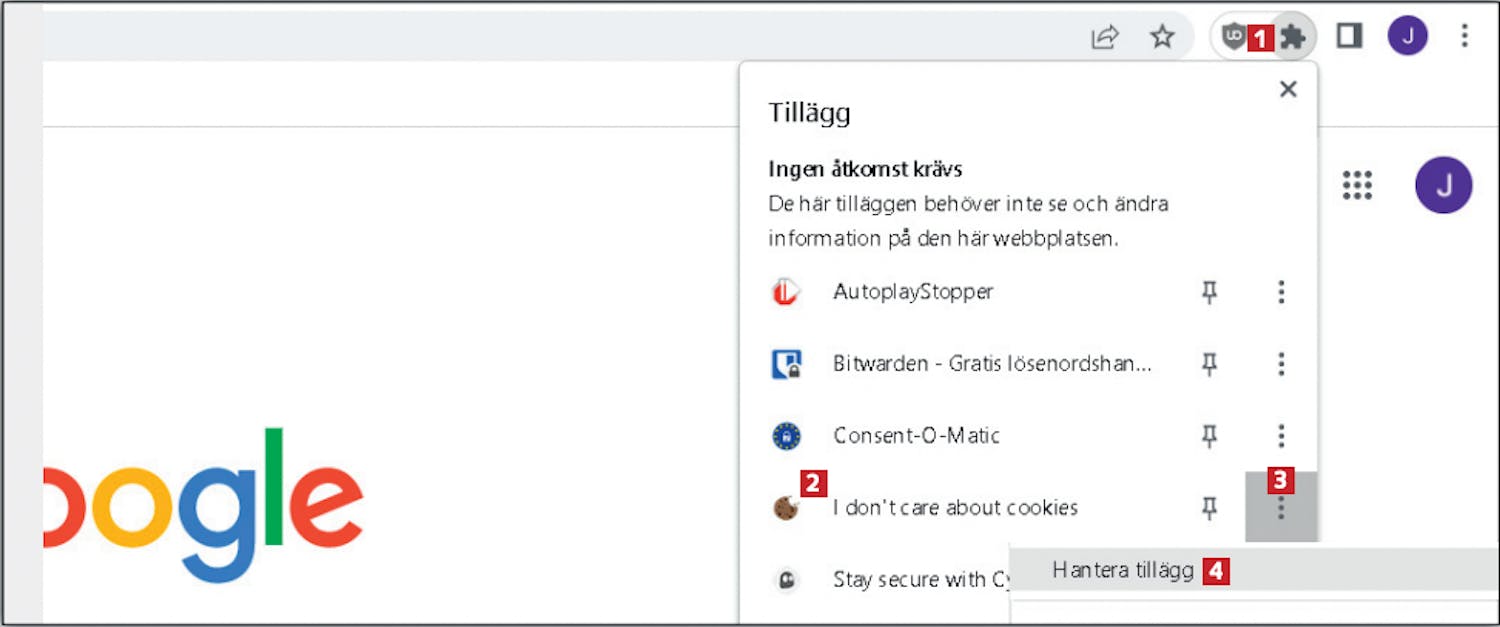Image resolution: width=1500 pixels, height=627 pixels.
Task: Click the share page icon in address bar
Action: [x=1104, y=38]
